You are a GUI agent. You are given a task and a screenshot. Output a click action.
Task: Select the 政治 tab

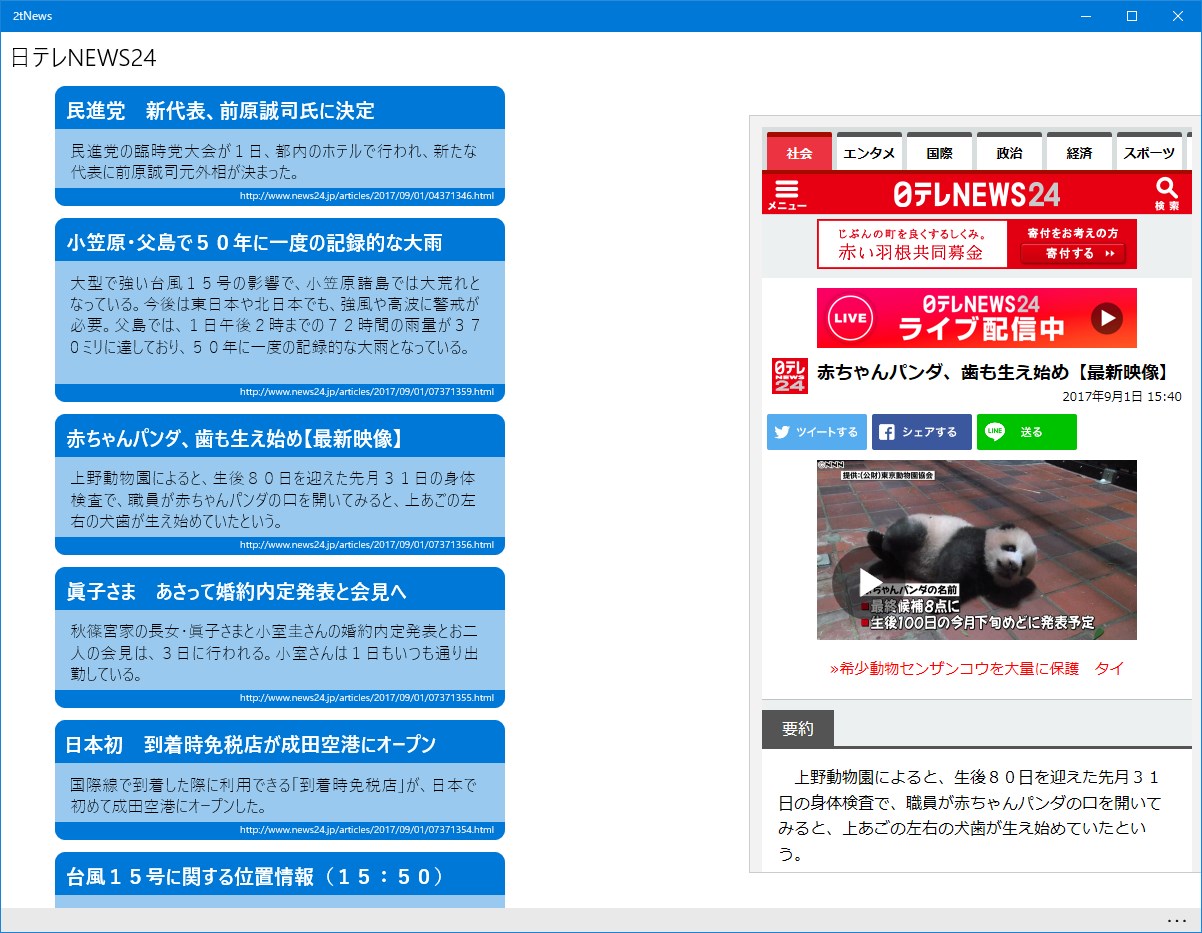click(x=1009, y=152)
